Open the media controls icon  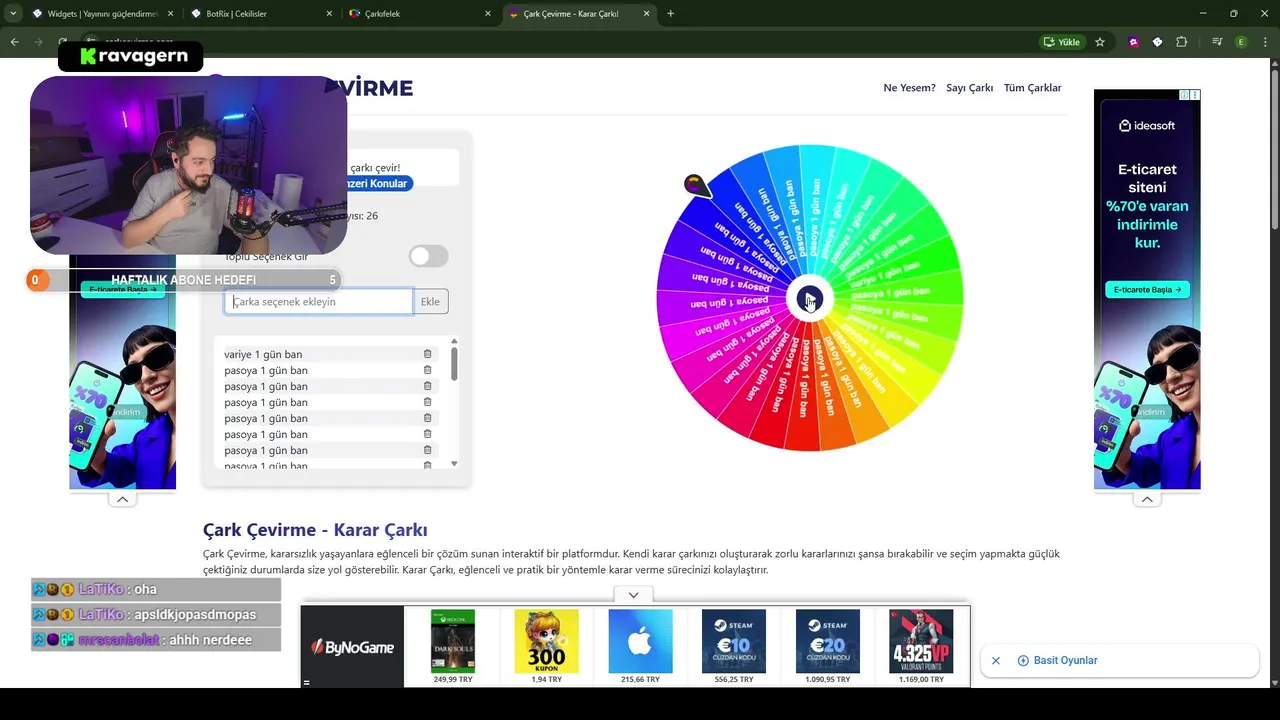point(1217,42)
